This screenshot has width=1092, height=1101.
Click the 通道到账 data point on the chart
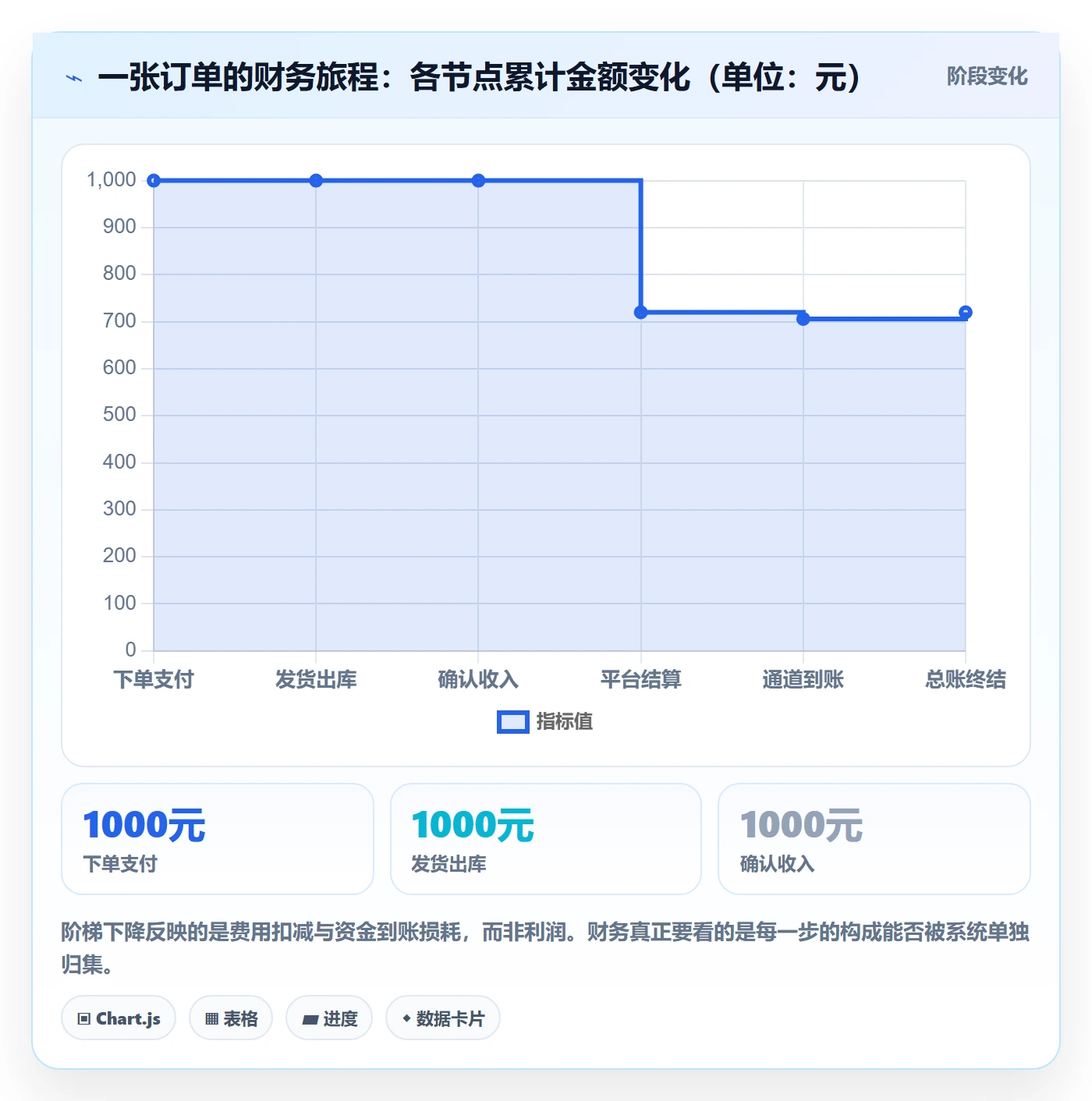click(803, 318)
